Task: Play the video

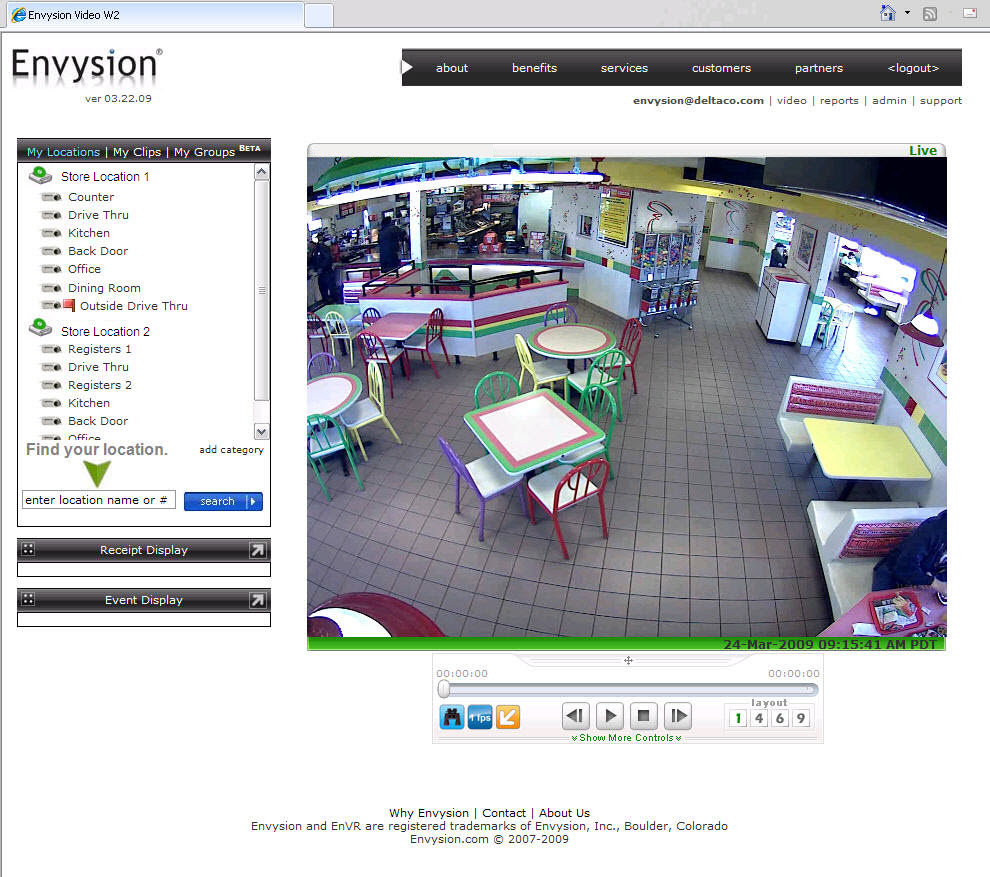Action: pos(610,715)
